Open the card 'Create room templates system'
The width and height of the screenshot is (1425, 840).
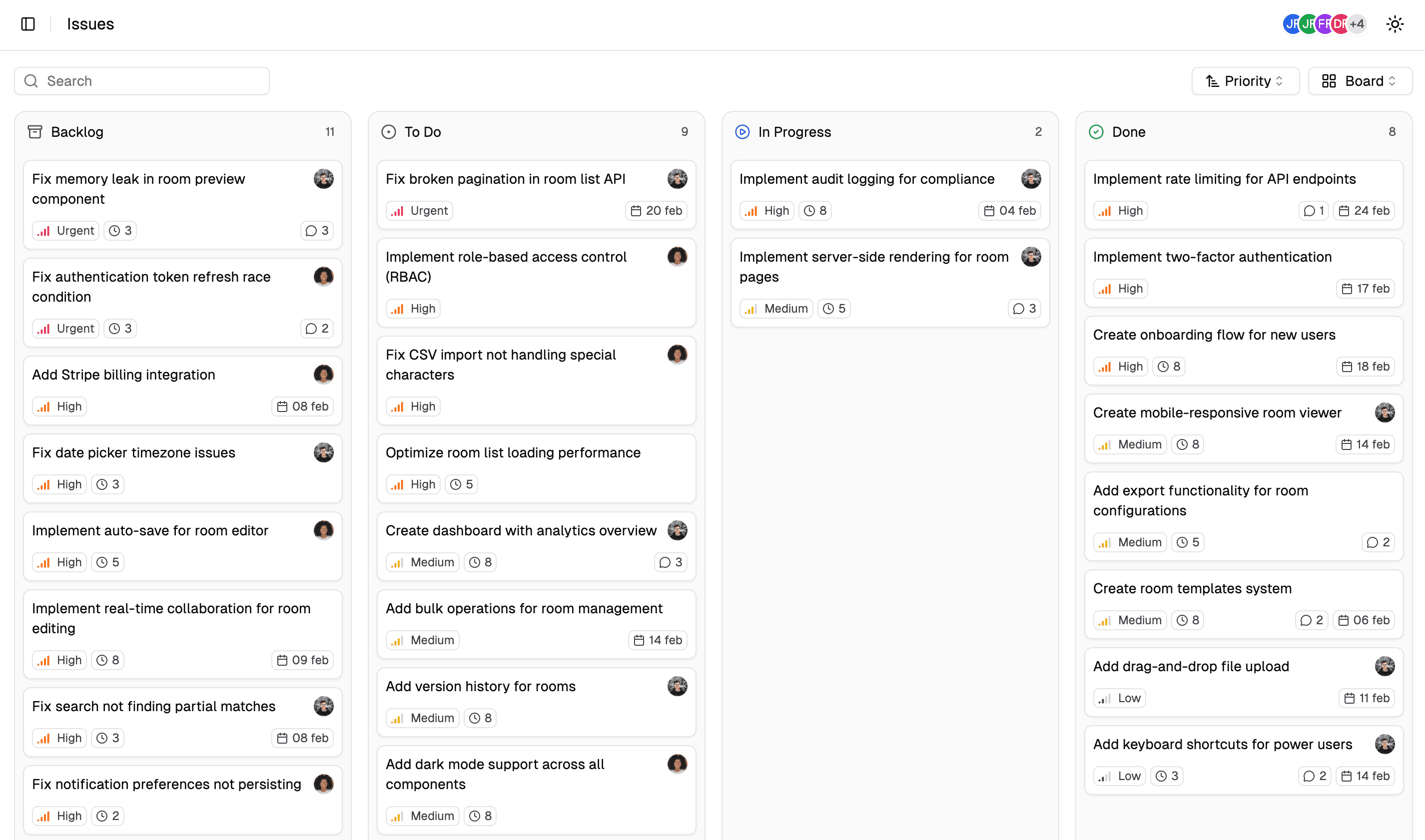point(1192,589)
